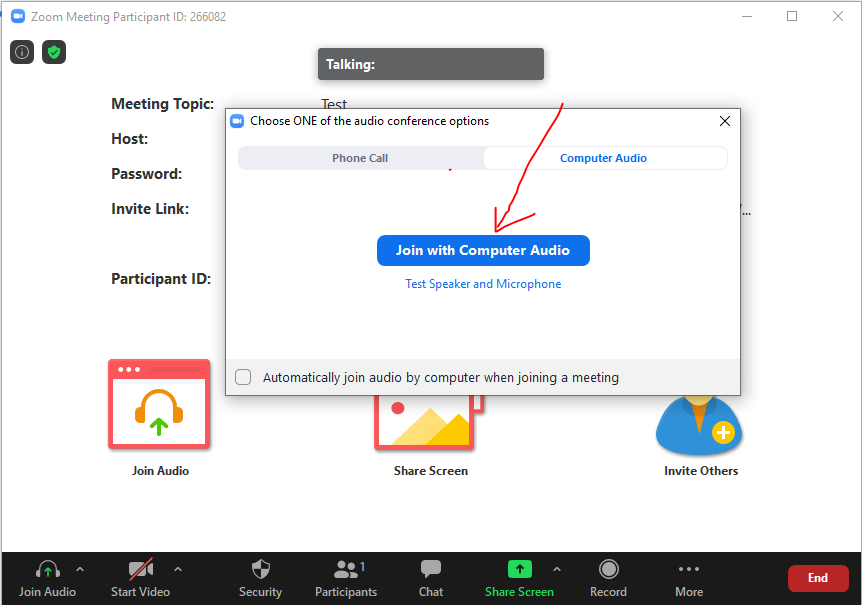Image resolution: width=862 pixels, height=605 pixels.
Task: Close the Zoom Meeting window
Action: point(838,16)
